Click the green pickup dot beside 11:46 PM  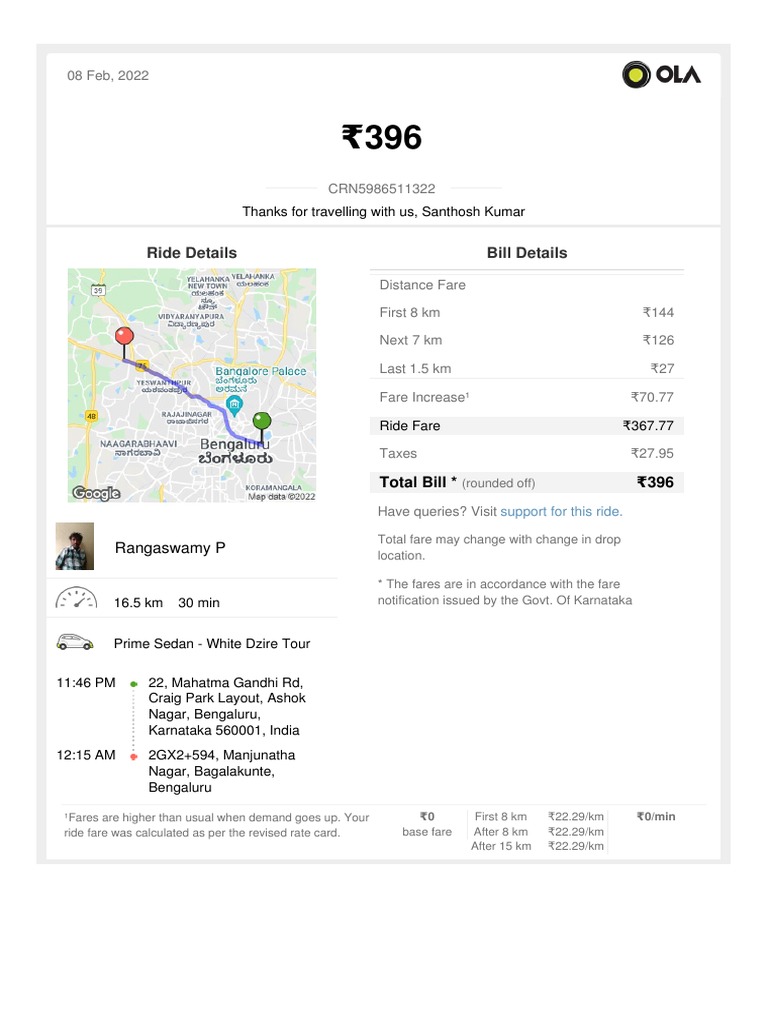(x=134, y=684)
